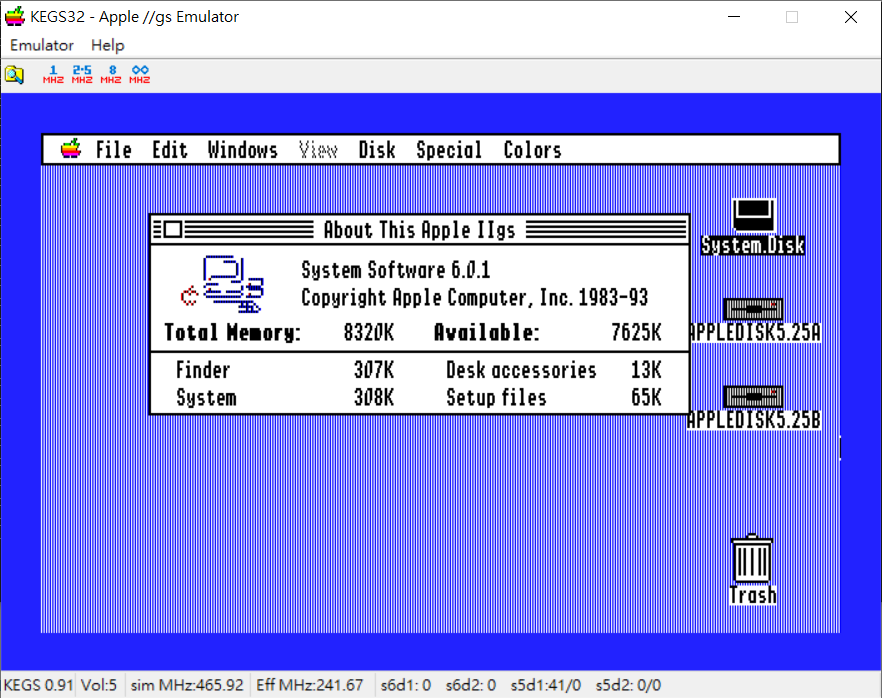Screen dimensions: 882x698
Task: Click the About This Apple IIgs title
Action: (x=420, y=229)
